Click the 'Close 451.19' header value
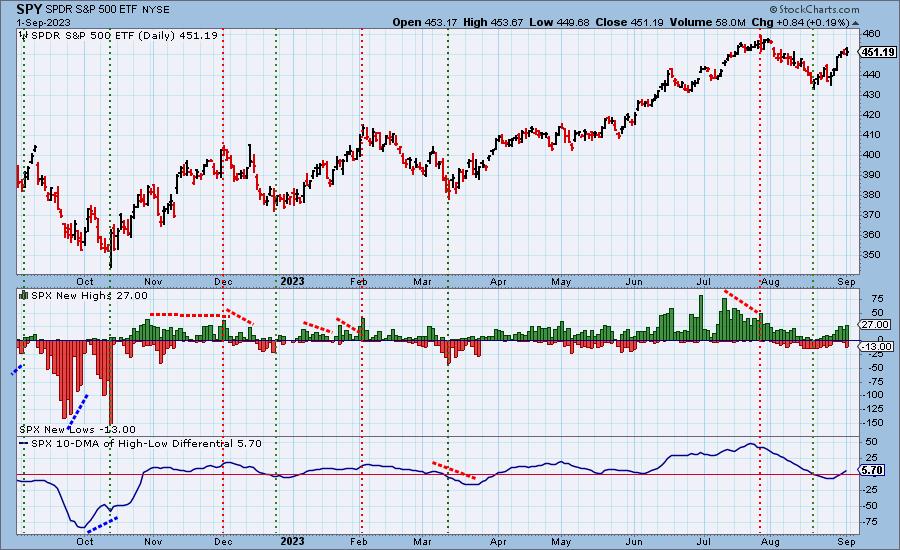 point(630,22)
